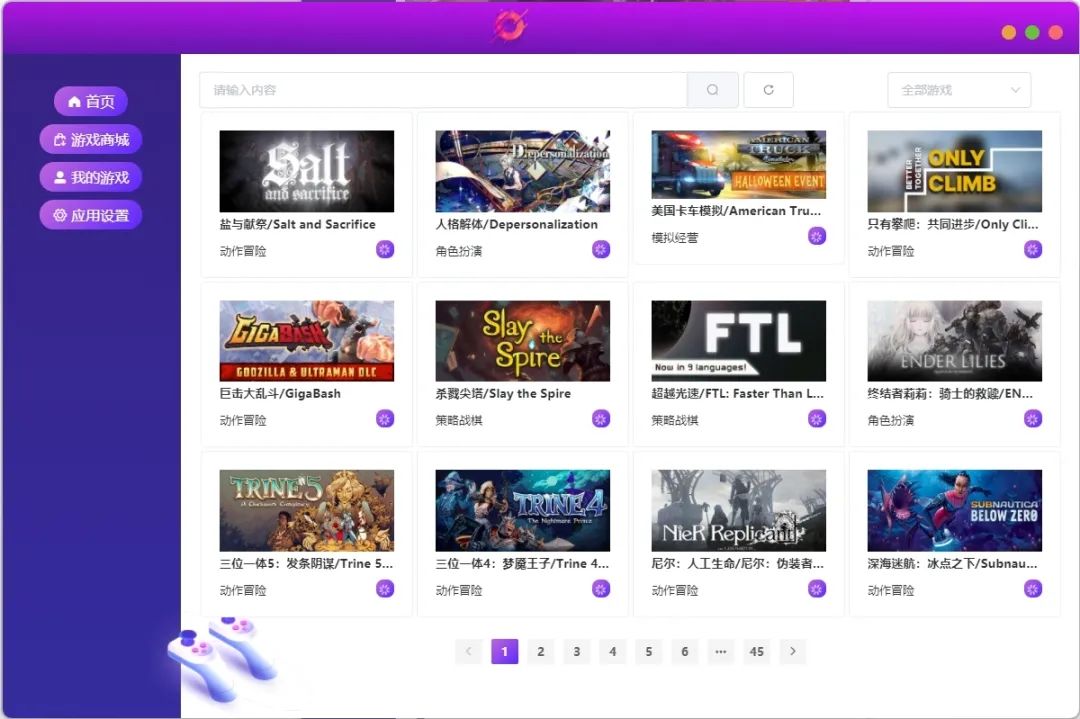The image size is (1080, 719).
Task: Click the next page arrow
Action: (x=793, y=652)
